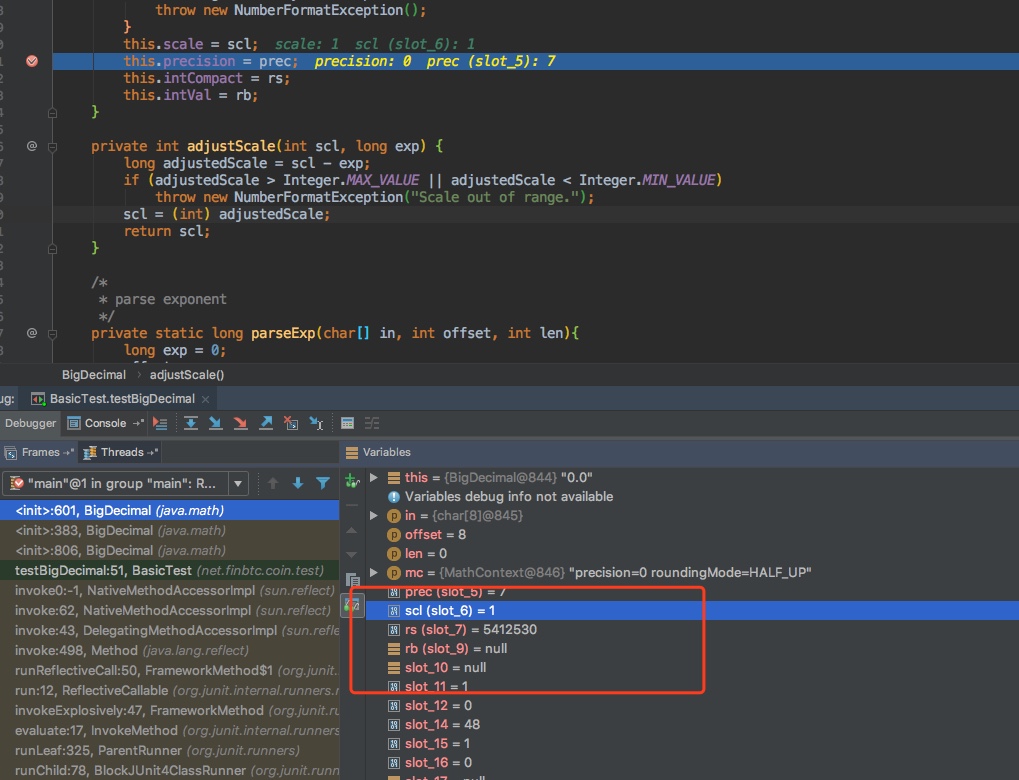Close BasicTest.testBigDecimal session tab
Screen dimensions: 1019x780
click(205, 399)
